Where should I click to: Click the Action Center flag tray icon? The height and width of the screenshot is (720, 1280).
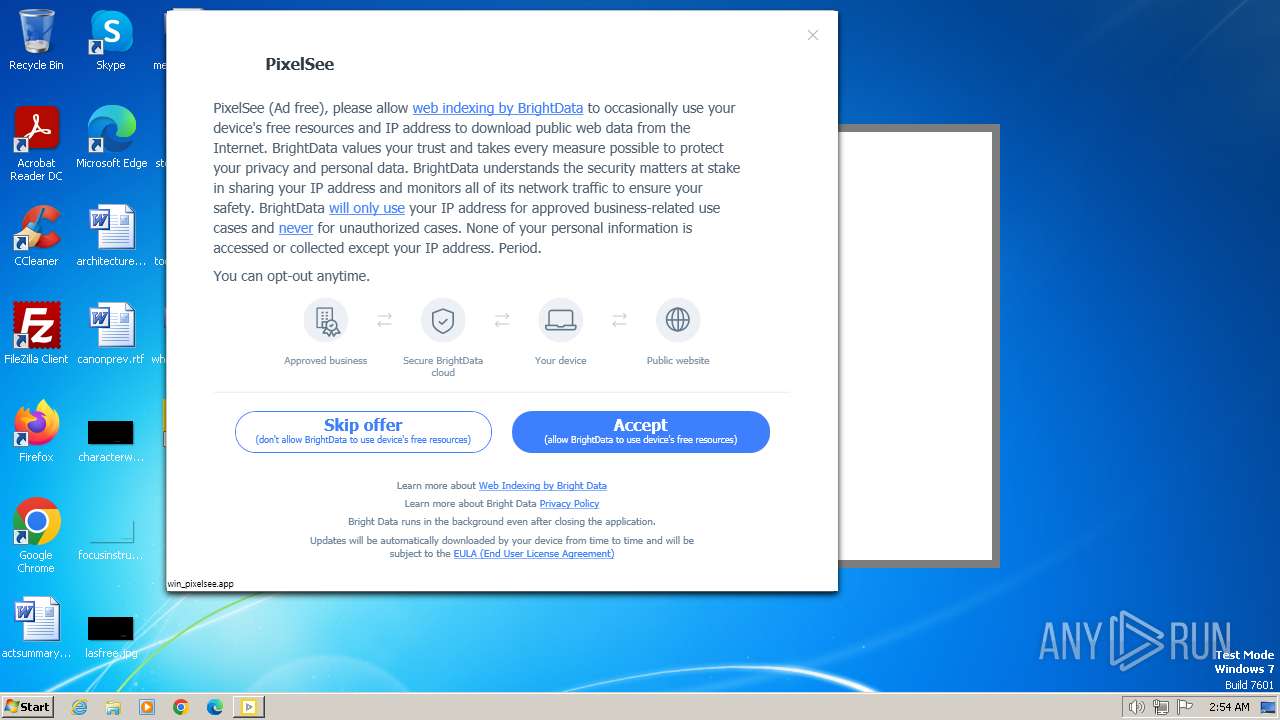[x=1185, y=707]
